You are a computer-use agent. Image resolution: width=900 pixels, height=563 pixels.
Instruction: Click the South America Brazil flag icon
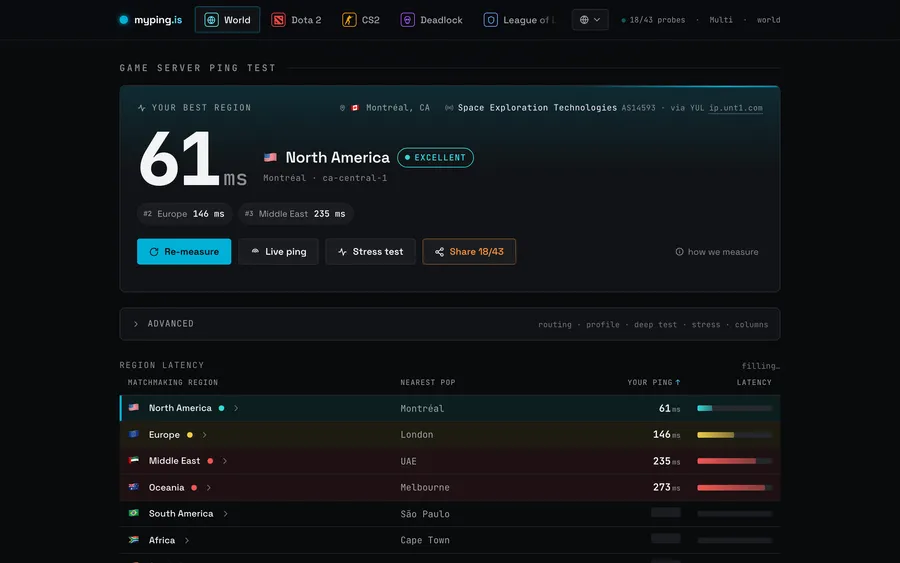pyautogui.click(x=134, y=513)
